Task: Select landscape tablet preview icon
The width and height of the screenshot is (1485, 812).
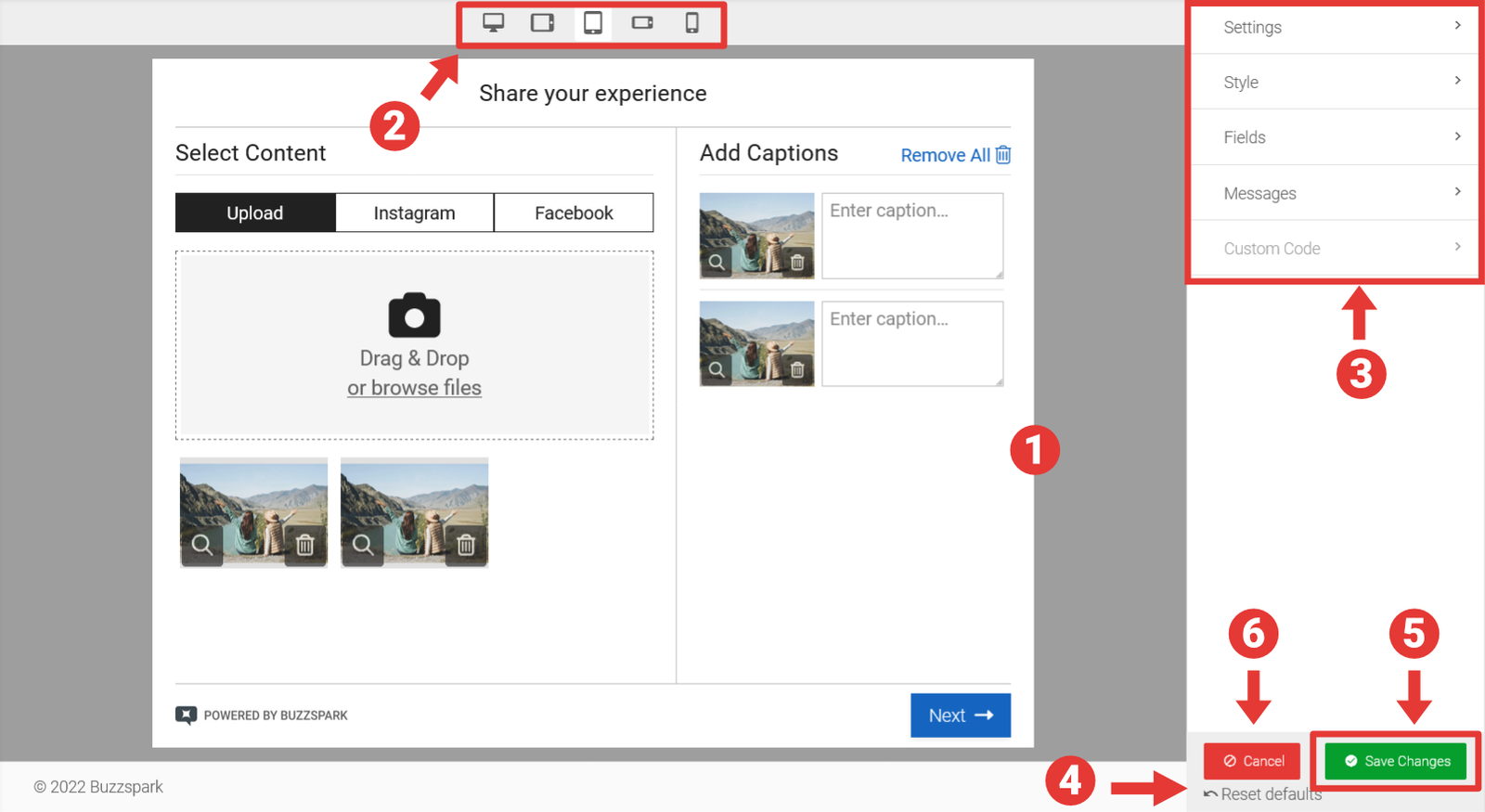Action: pyautogui.click(x=543, y=23)
